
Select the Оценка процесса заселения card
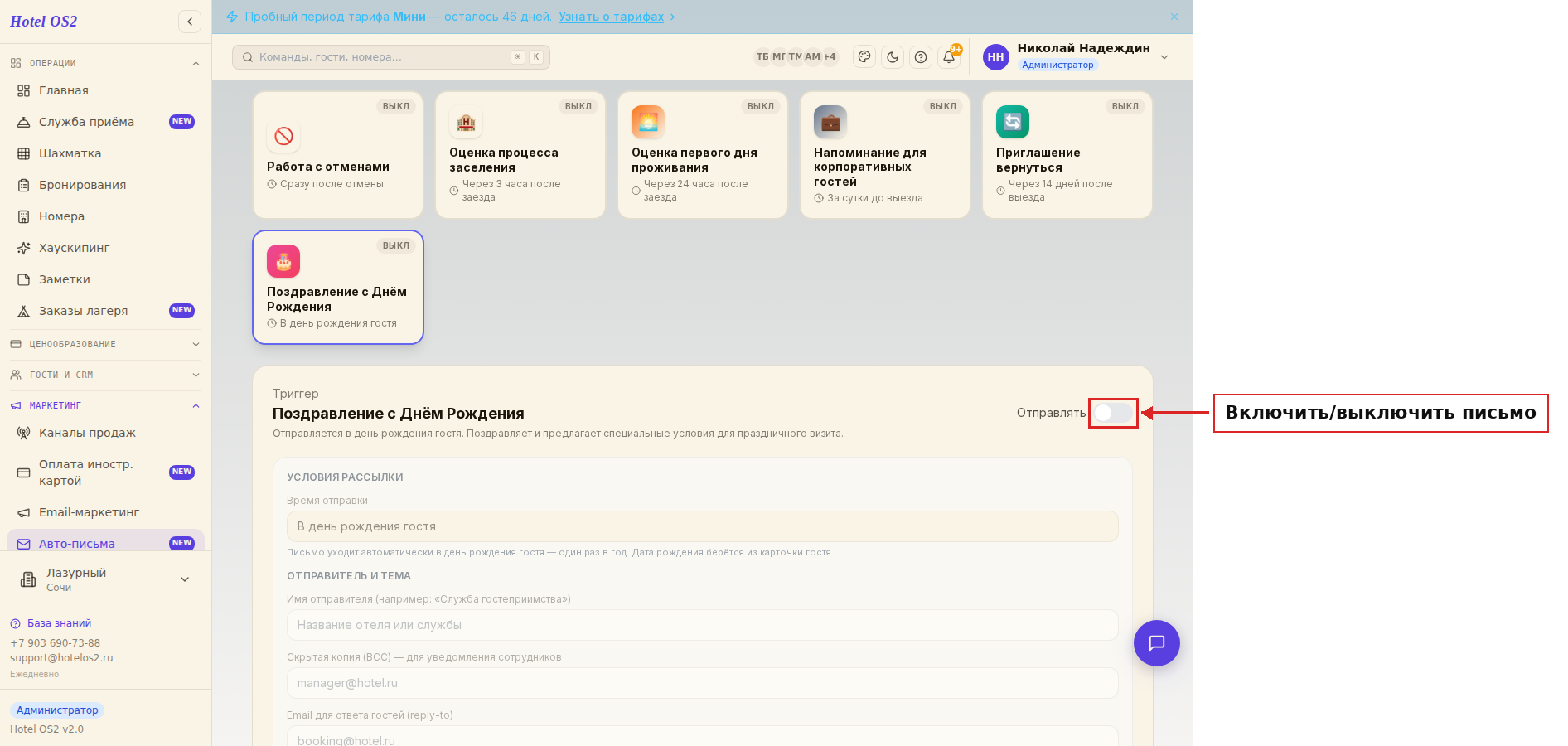tap(520, 155)
